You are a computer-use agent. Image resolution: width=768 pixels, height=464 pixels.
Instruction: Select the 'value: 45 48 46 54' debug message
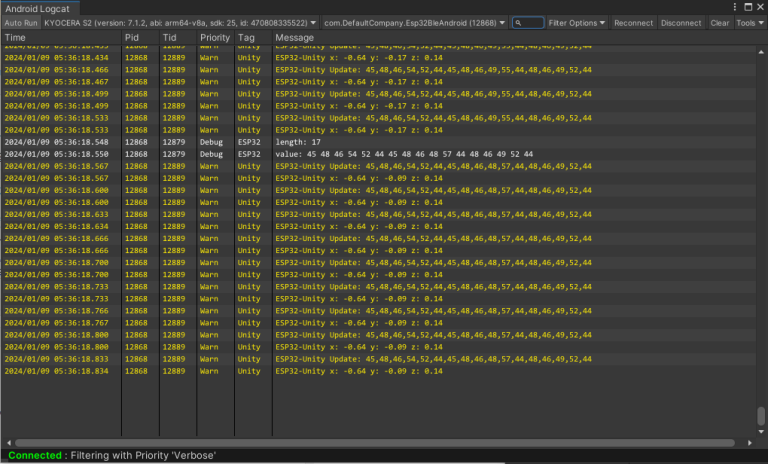404,154
